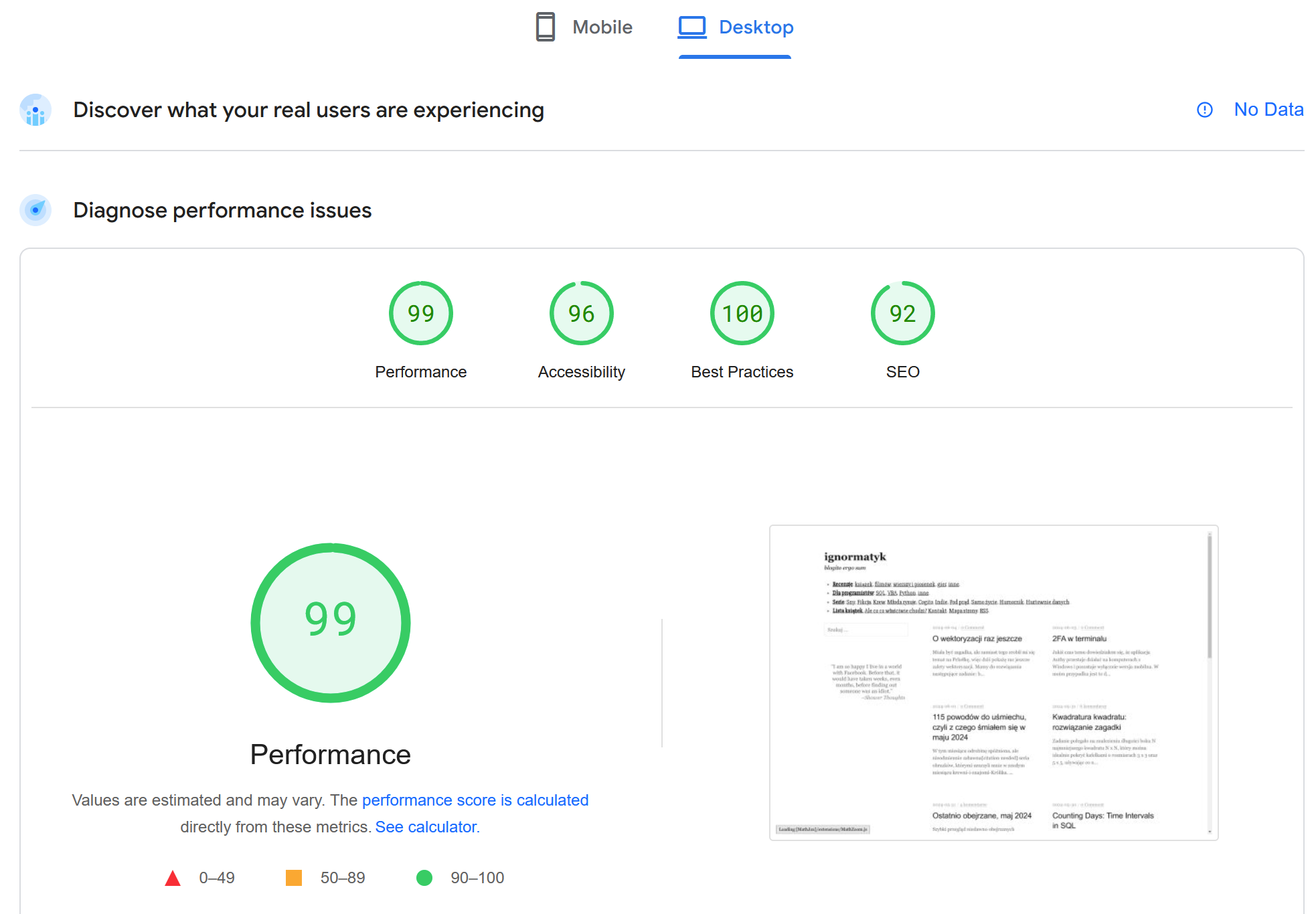Open the See calculator link
Screen dimensions: 1316x914
[427, 827]
